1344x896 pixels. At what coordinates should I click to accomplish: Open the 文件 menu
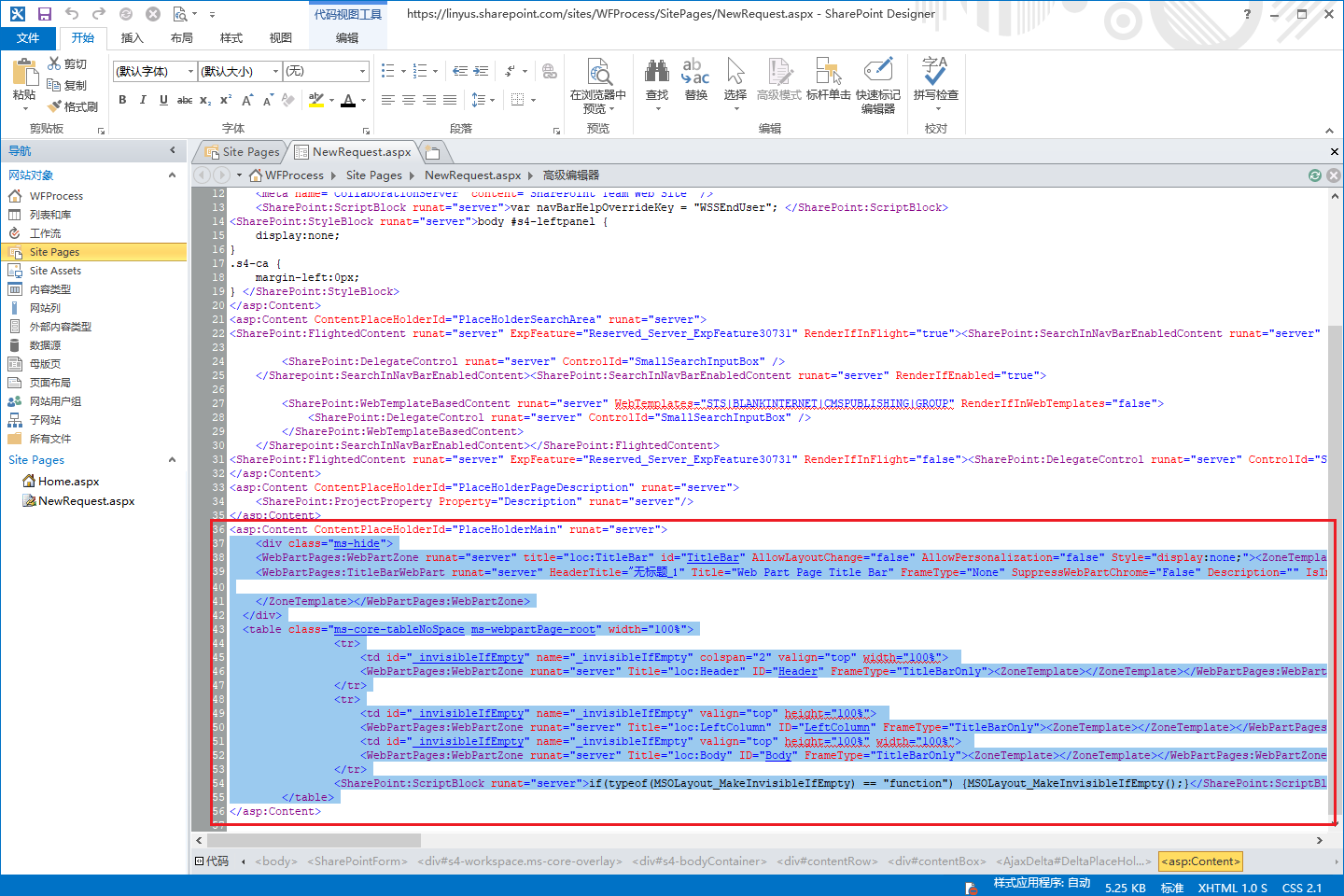28,38
